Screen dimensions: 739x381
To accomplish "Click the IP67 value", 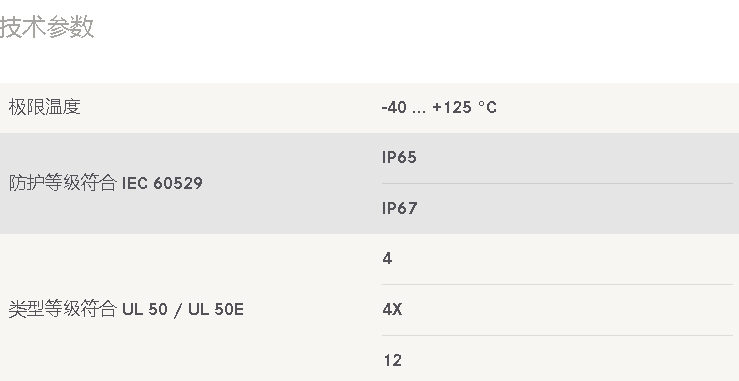I will pyautogui.click(x=399, y=208).
